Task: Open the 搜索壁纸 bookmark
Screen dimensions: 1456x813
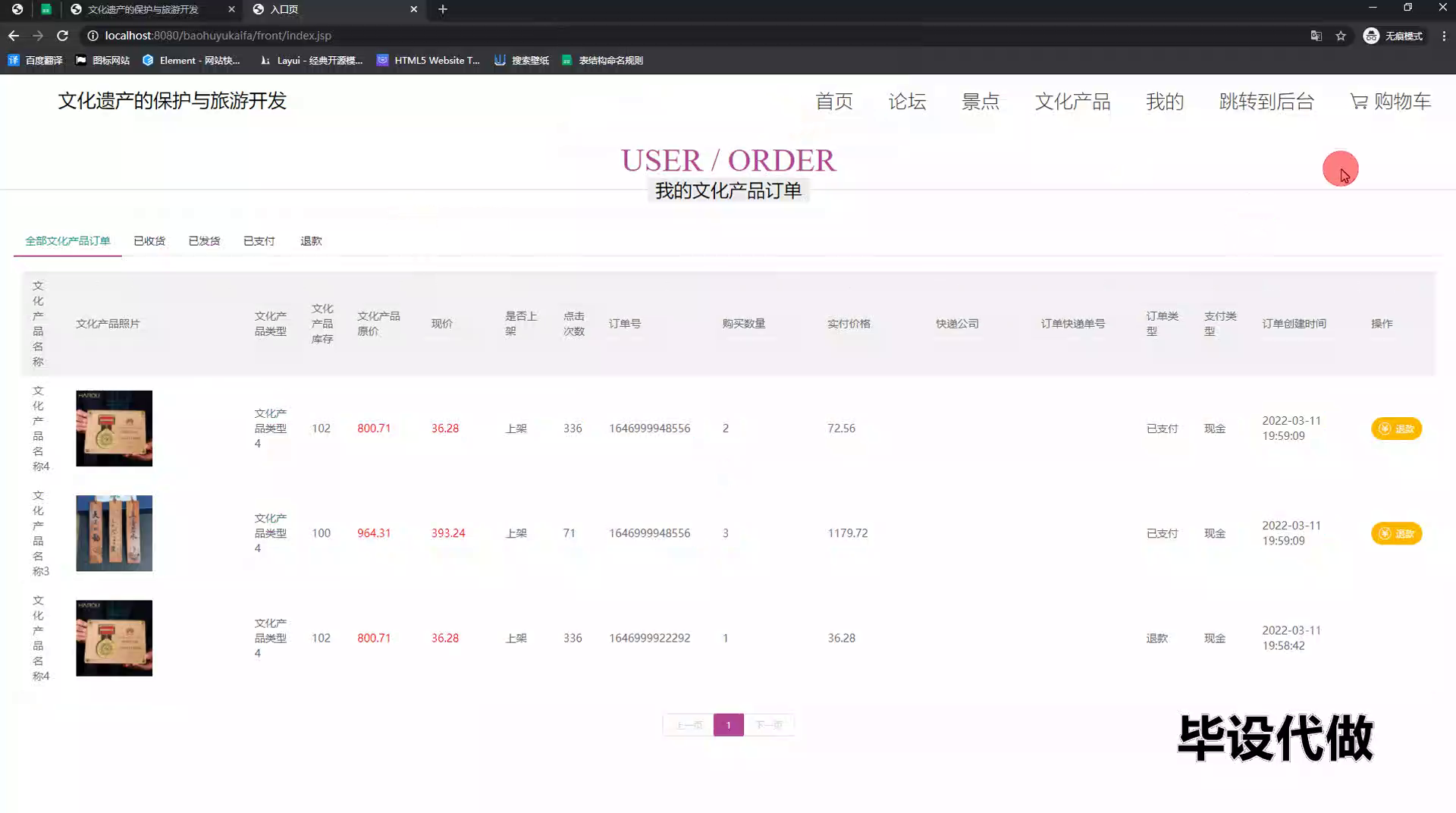Action: click(522, 61)
